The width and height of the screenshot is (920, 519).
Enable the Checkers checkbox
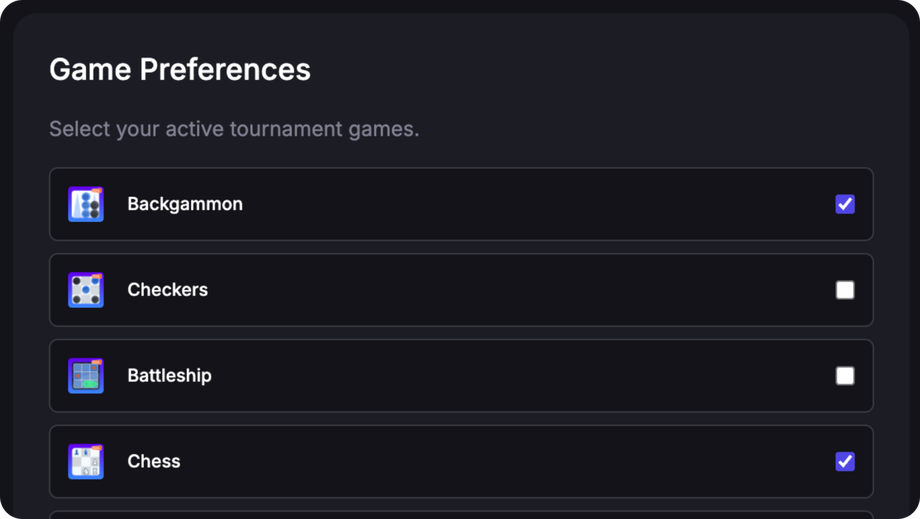845,290
